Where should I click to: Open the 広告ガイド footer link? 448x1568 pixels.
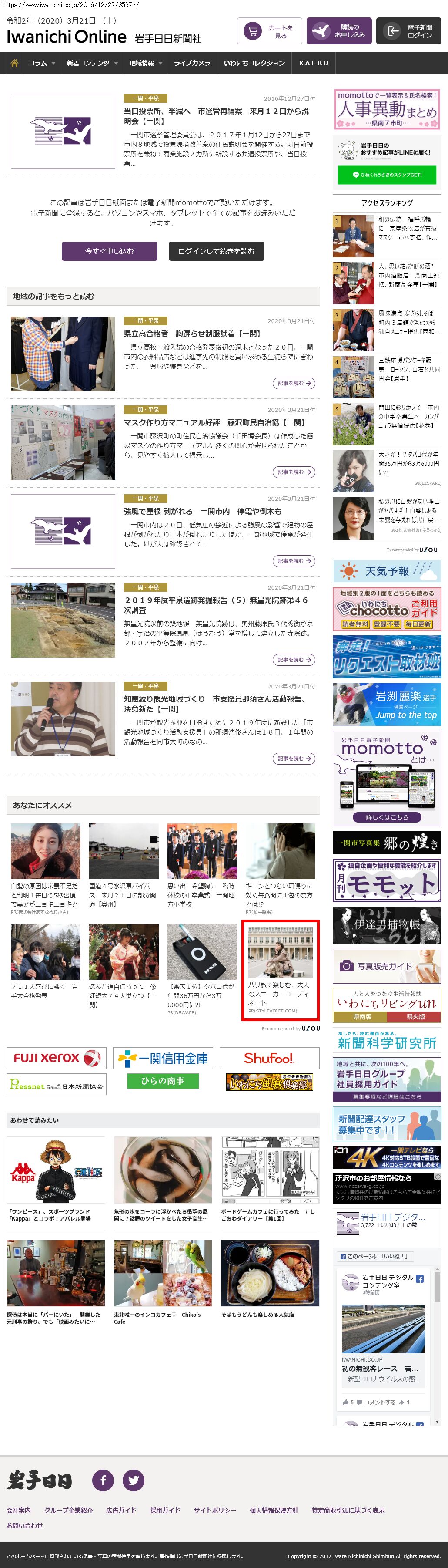click(x=121, y=1510)
